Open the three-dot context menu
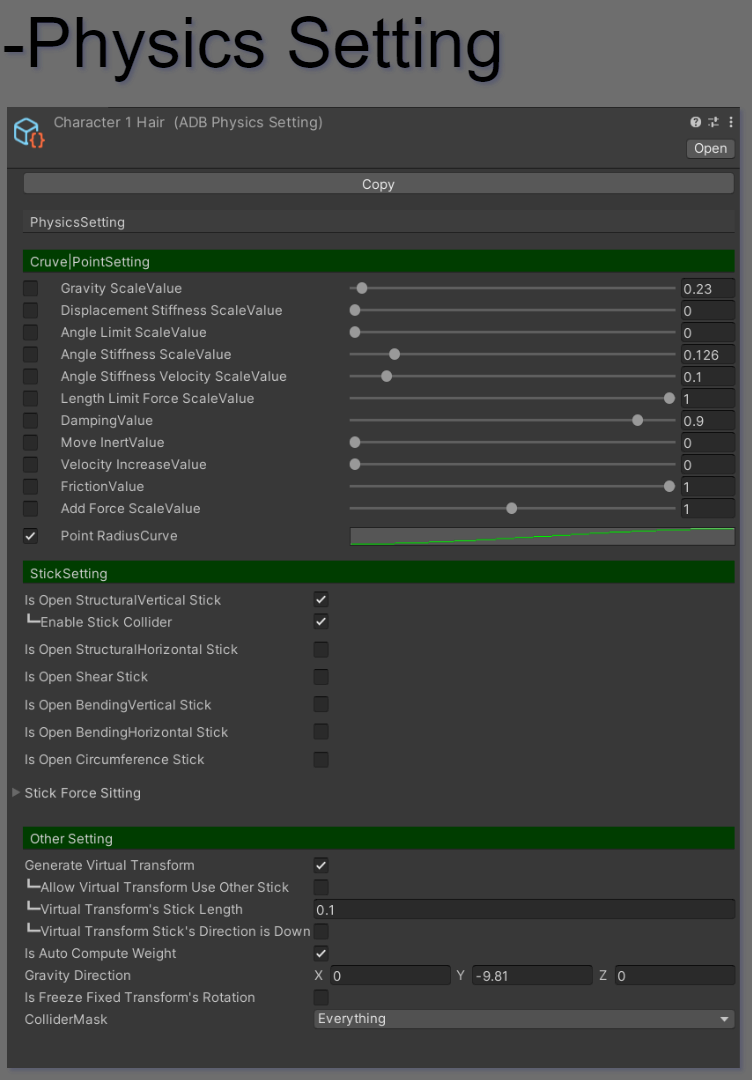 729,122
